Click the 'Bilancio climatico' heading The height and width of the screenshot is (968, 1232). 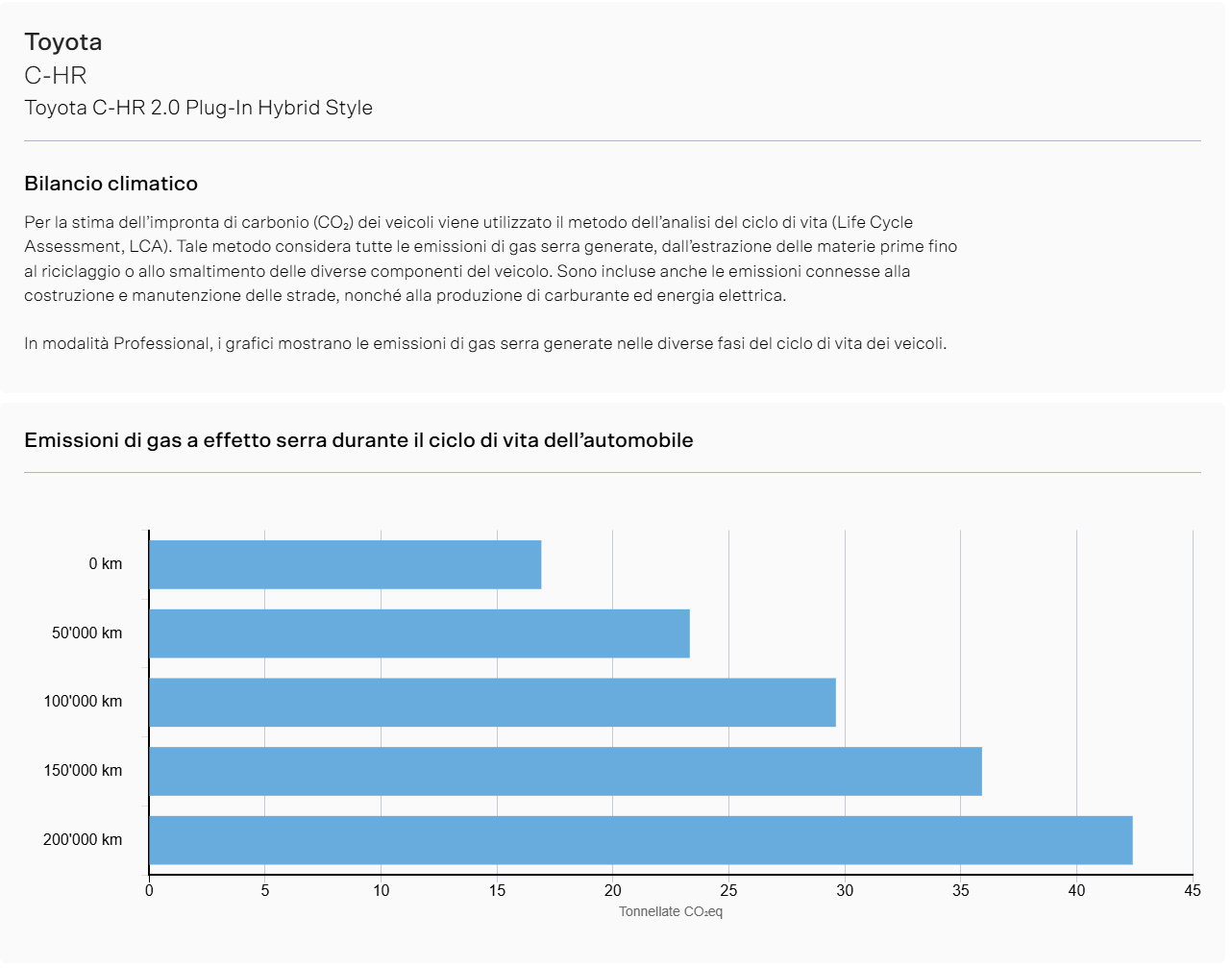tap(111, 184)
